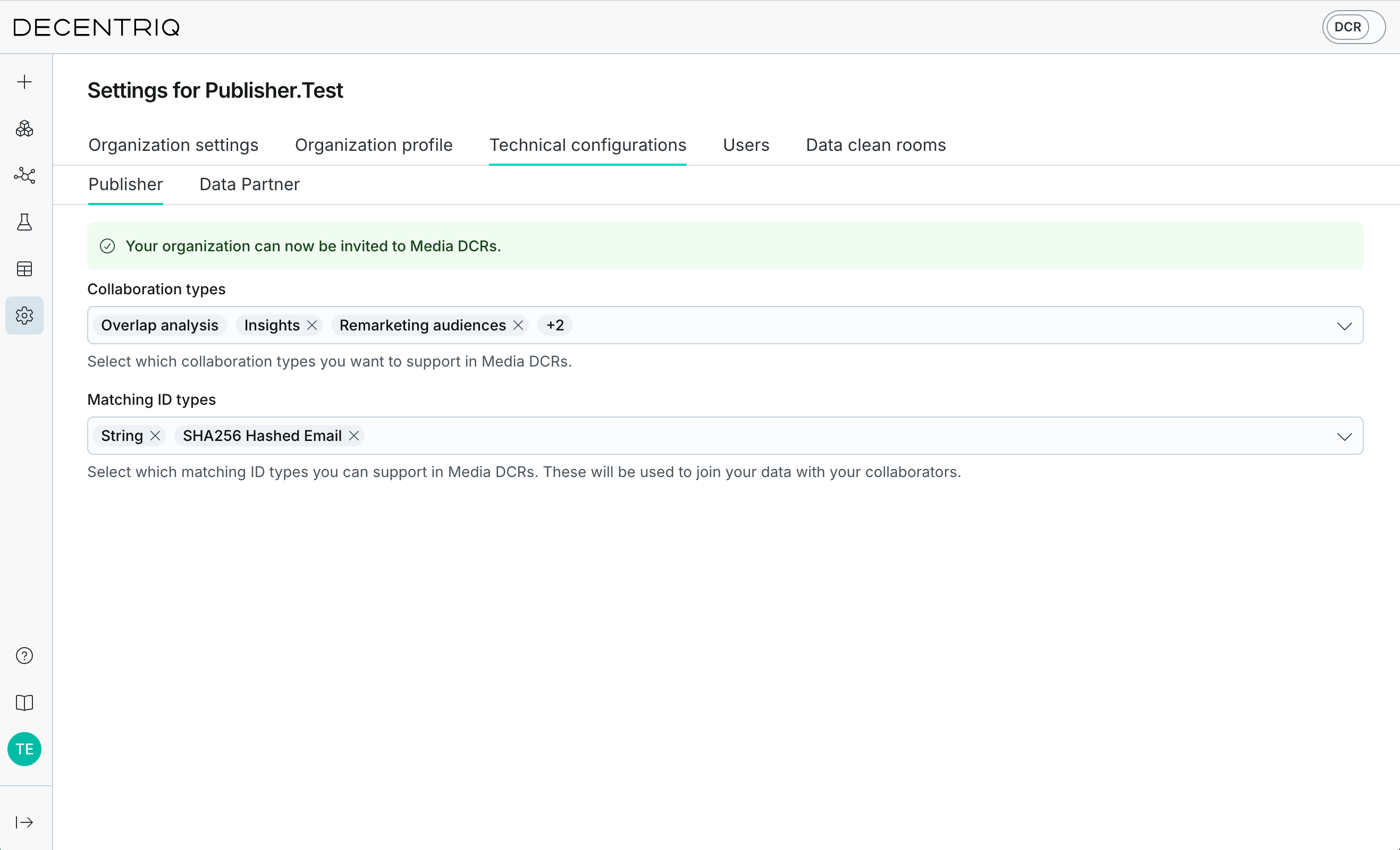This screenshot has height=850, width=1400.
Task: Toggle the DCR switch in the header
Action: pos(1353,27)
